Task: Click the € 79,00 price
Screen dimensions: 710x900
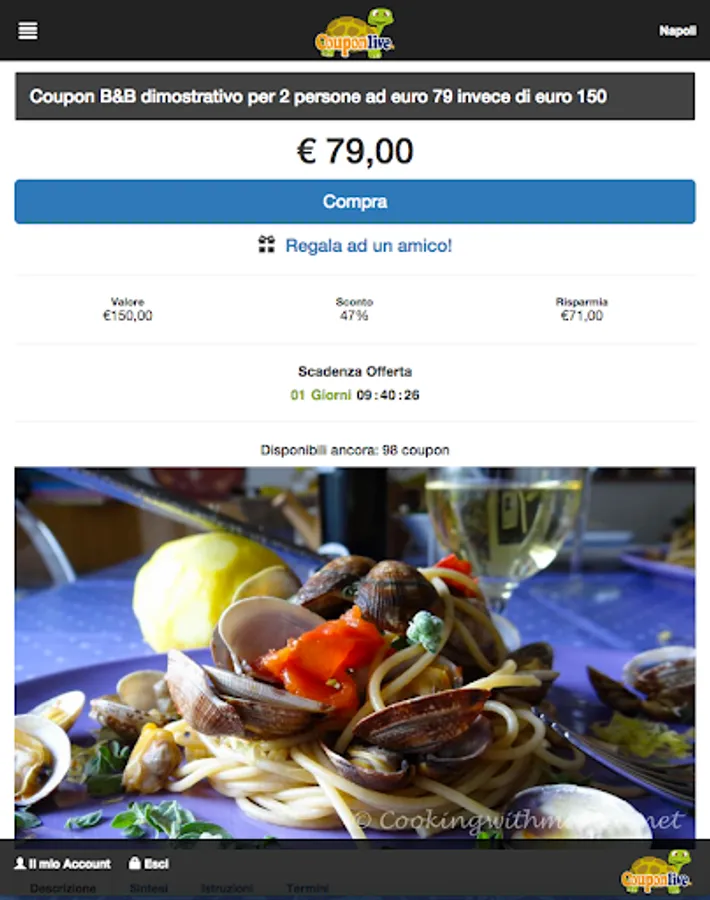Action: coord(355,151)
